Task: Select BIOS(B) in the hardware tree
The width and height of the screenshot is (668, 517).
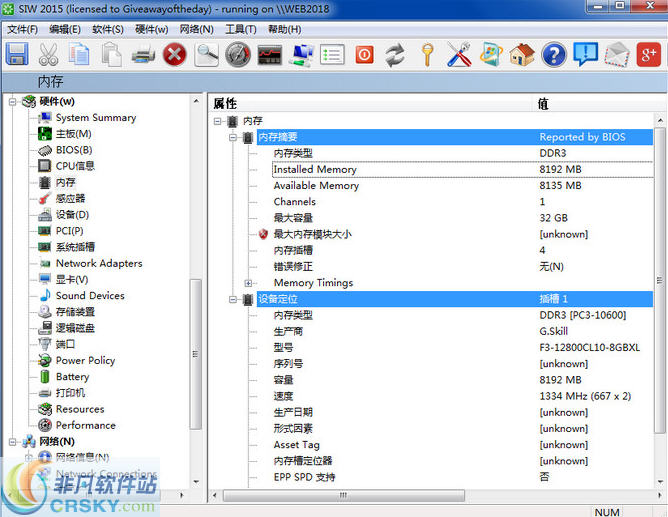Action: (74, 150)
